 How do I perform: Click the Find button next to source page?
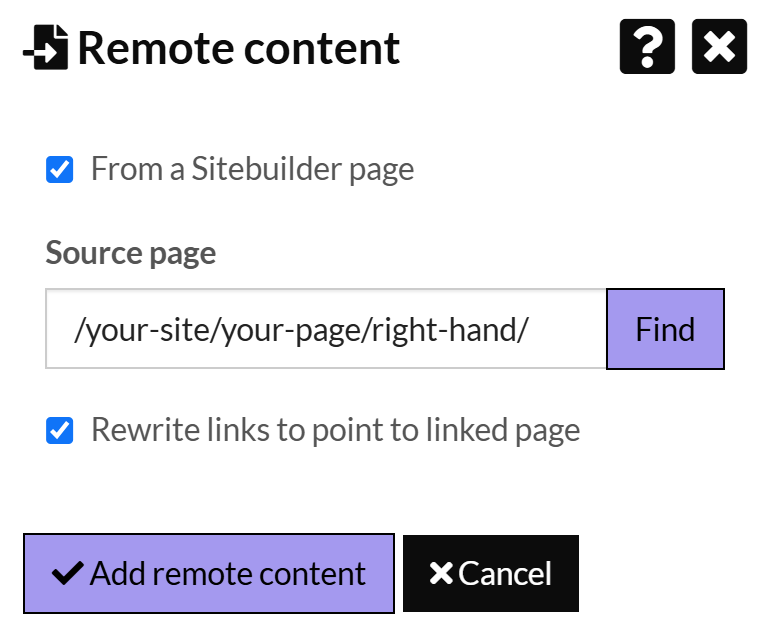(x=665, y=329)
